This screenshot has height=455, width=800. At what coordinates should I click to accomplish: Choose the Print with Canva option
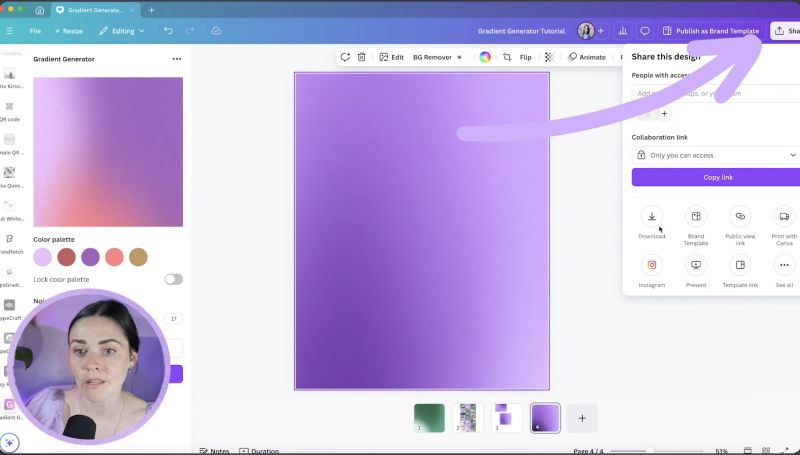coord(784,225)
